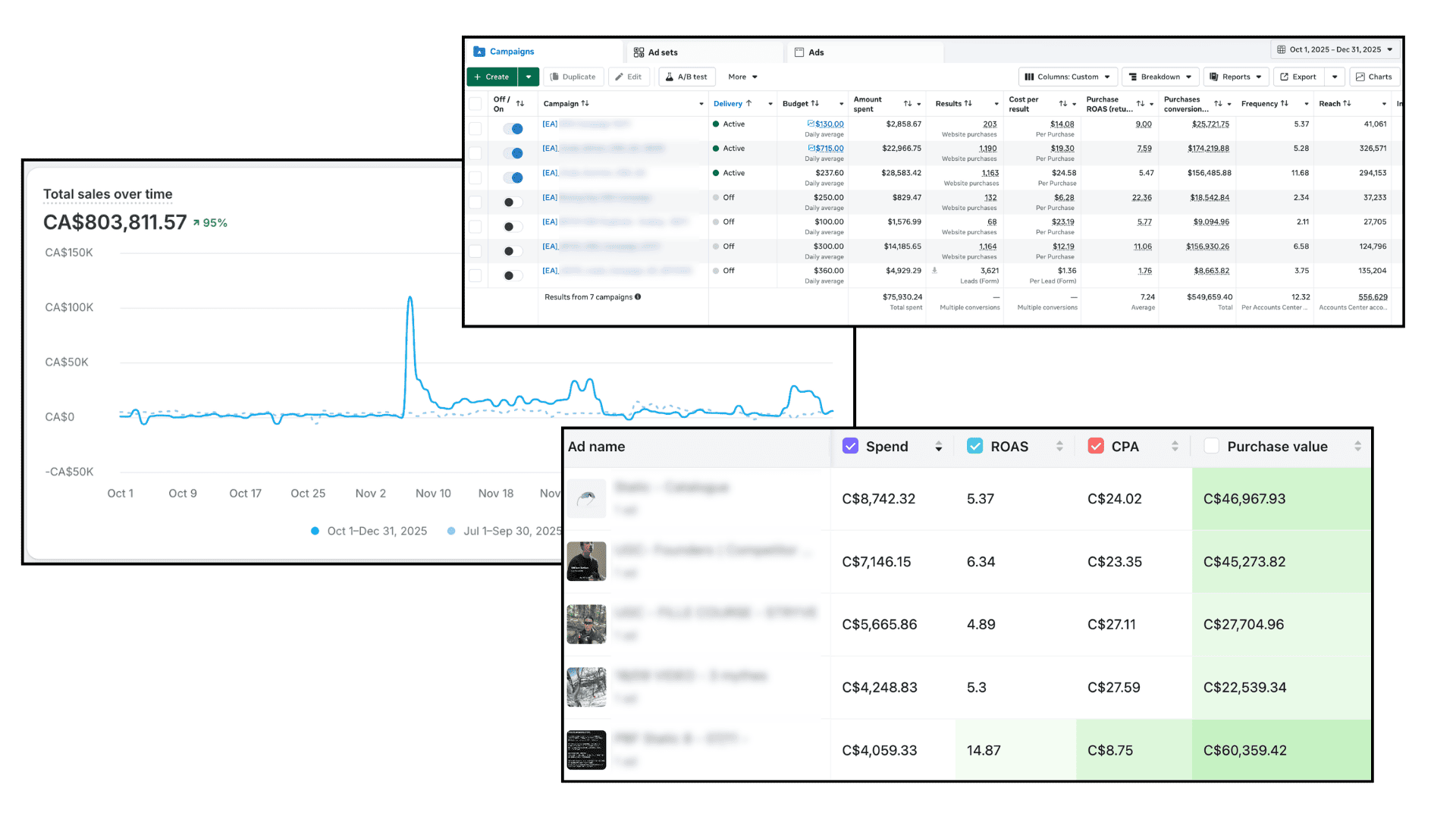Screen dimensions: 1456x819
Task: Sort table by ROAS column arrows
Action: 1059,447
